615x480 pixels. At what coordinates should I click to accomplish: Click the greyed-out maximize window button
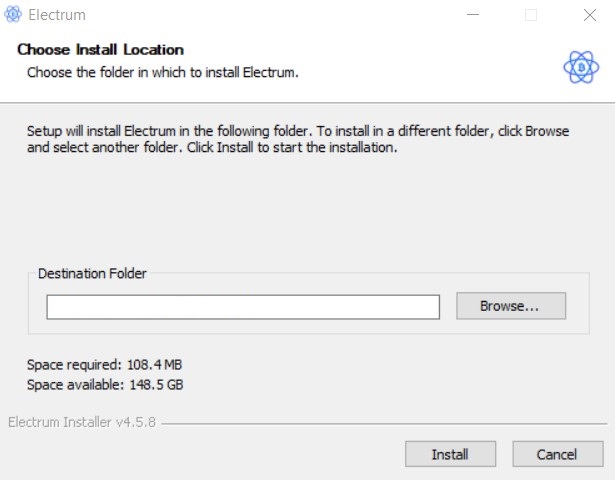coord(531,15)
